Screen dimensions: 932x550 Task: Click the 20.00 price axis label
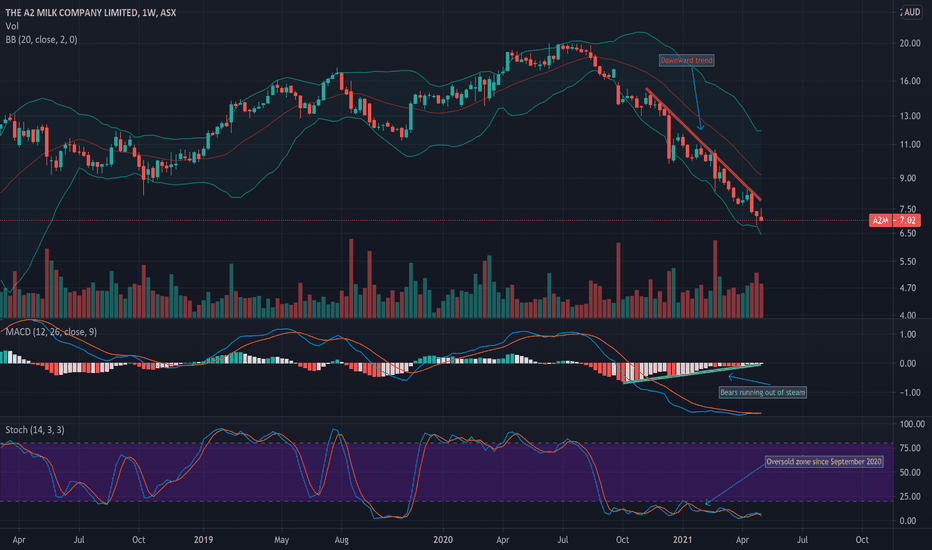point(910,43)
